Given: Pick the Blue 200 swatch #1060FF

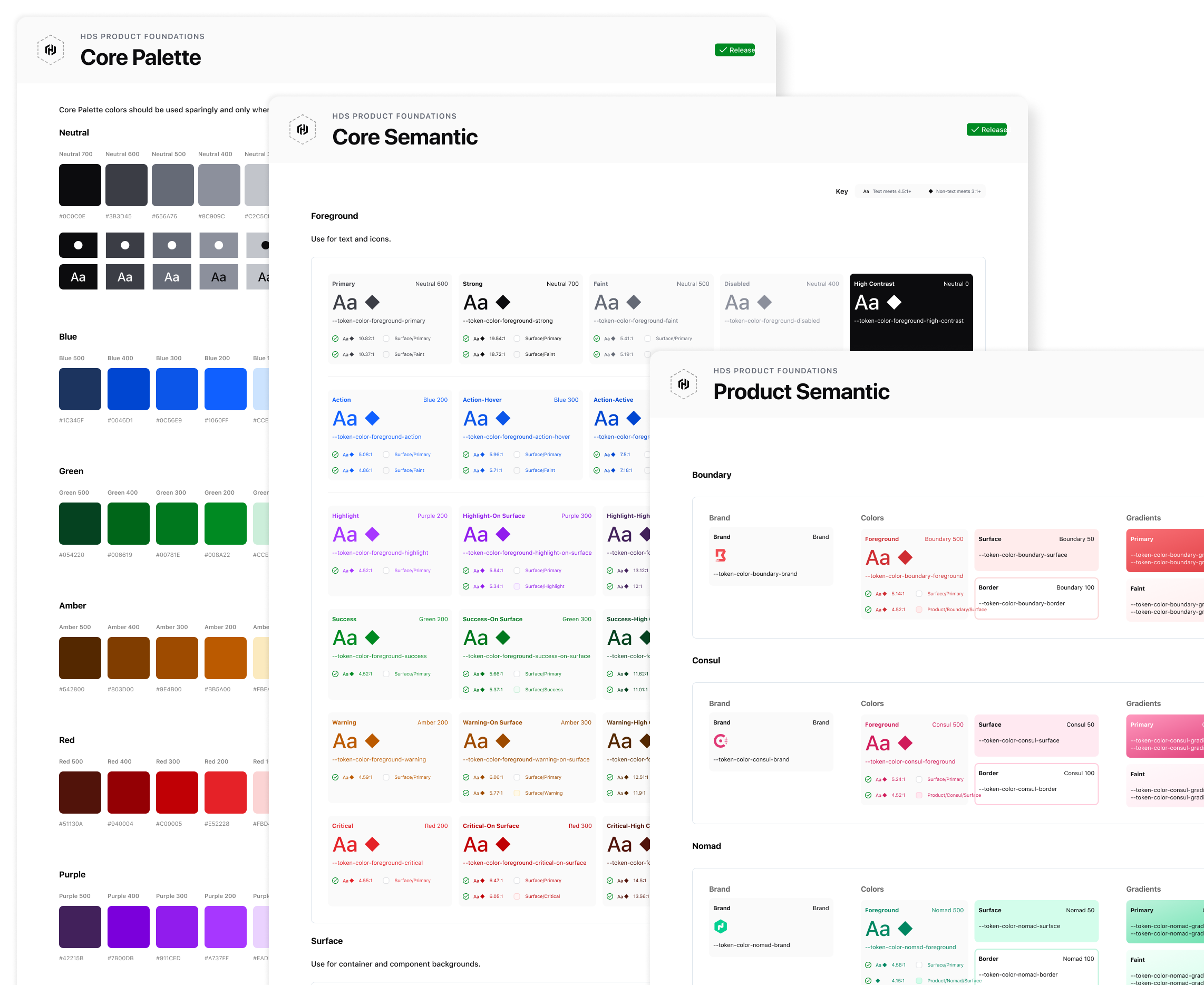Looking at the screenshot, I should 225,389.
